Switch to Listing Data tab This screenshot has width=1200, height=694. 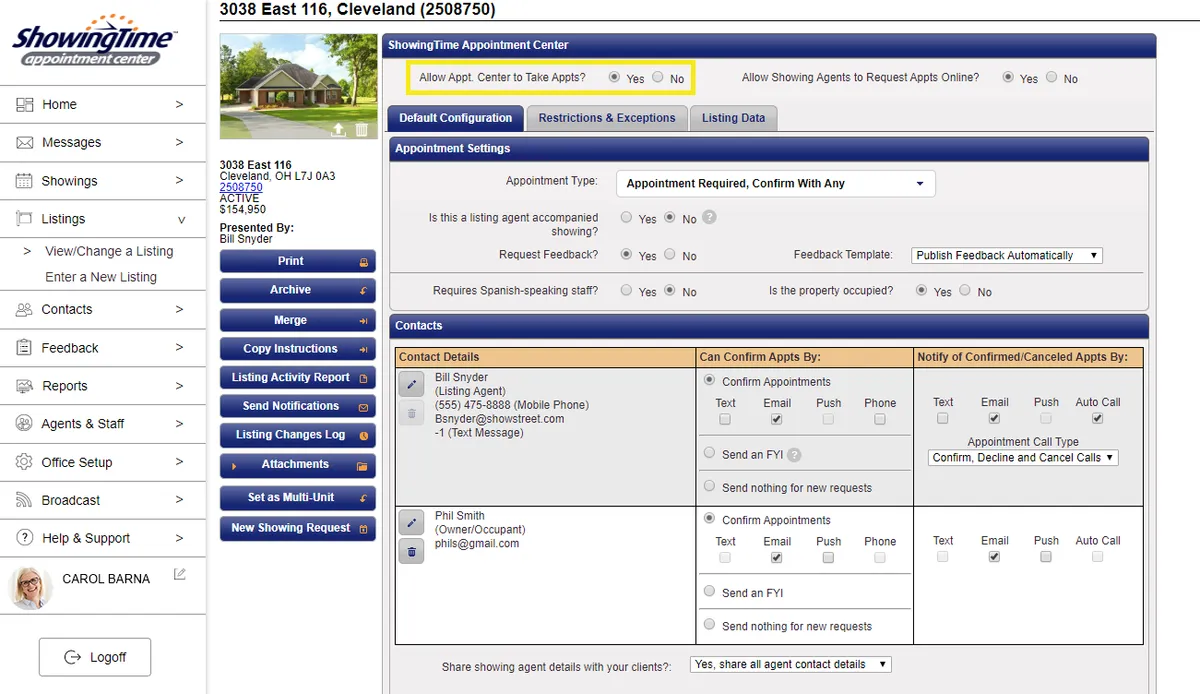click(x=733, y=118)
